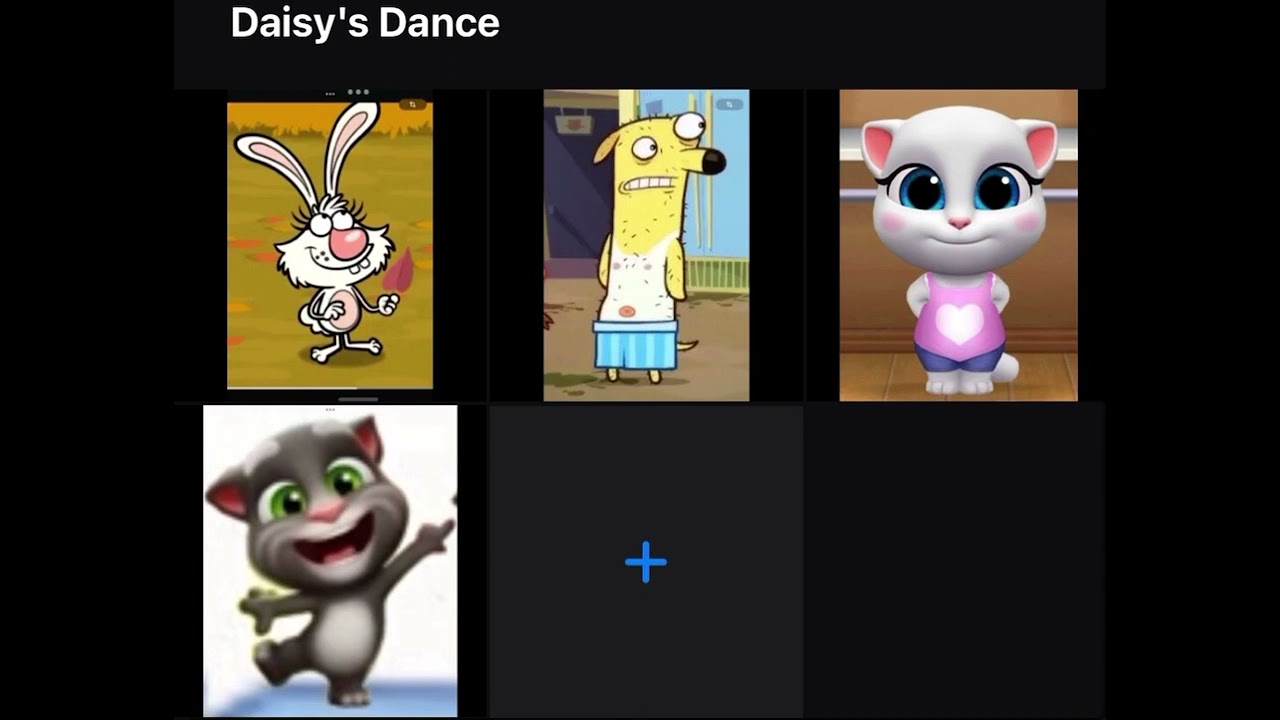This screenshot has height=720, width=1280.
Task: Open the white rabbit cartoon thumbnail
Action: click(330, 245)
